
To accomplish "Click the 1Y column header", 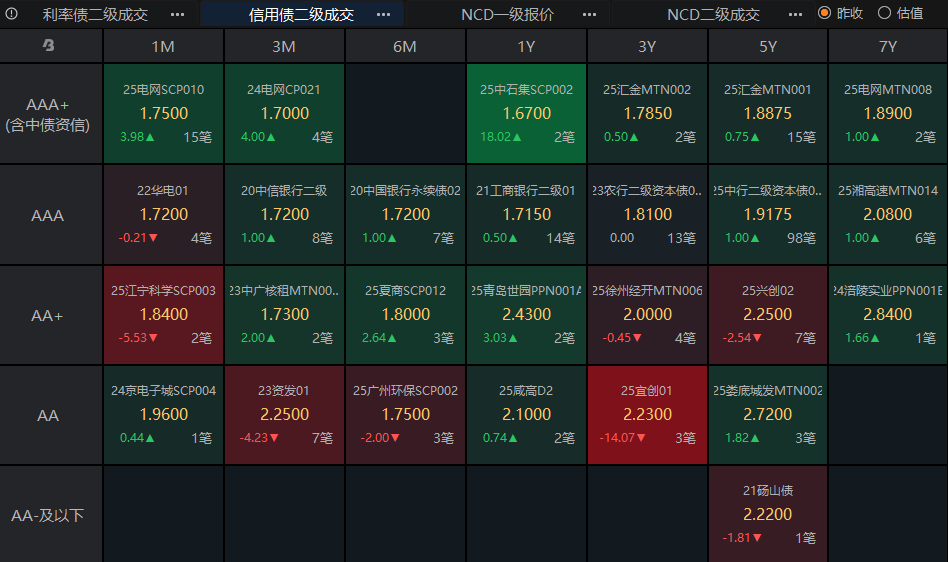I will [526, 46].
